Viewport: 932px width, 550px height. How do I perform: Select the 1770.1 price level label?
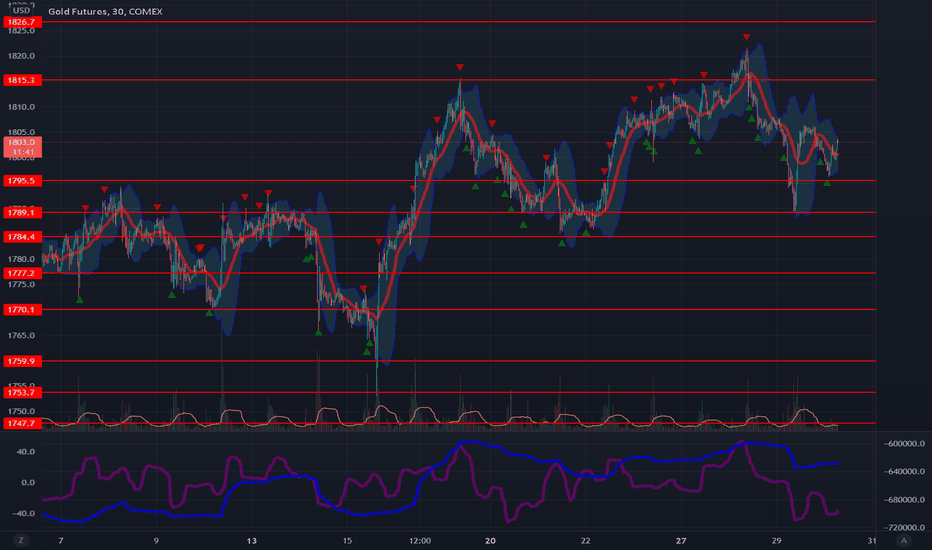coord(23,310)
